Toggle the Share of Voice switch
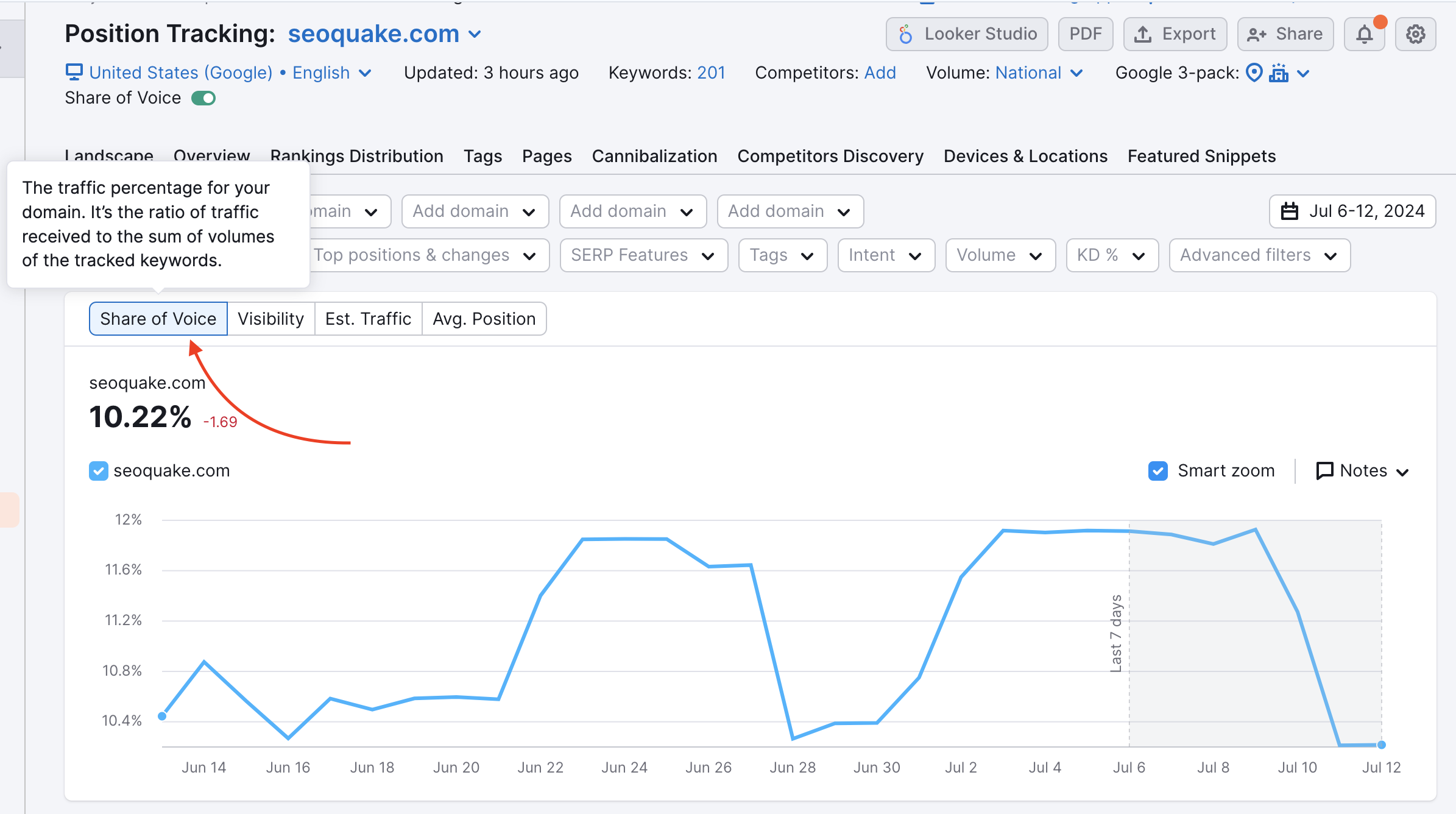The image size is (1456, 814). 205,97
